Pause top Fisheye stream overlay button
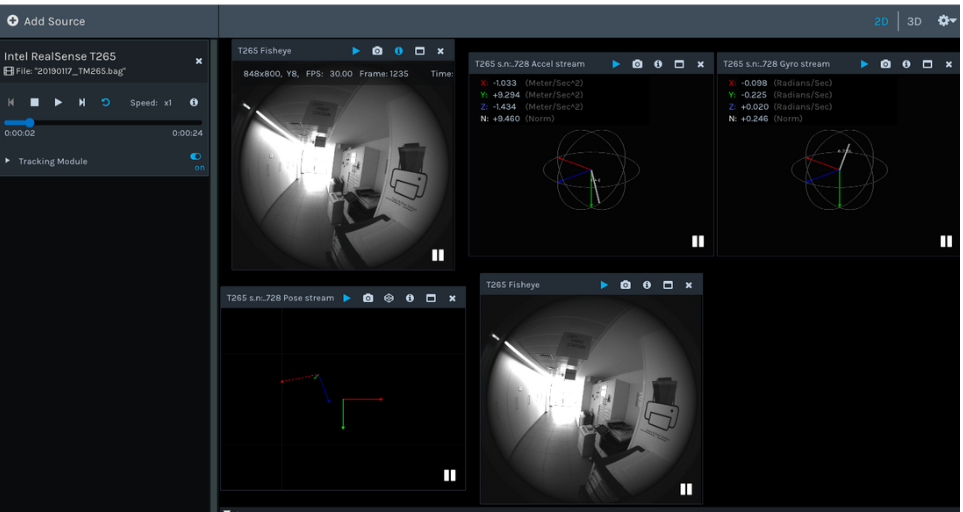 coord(437,255)
